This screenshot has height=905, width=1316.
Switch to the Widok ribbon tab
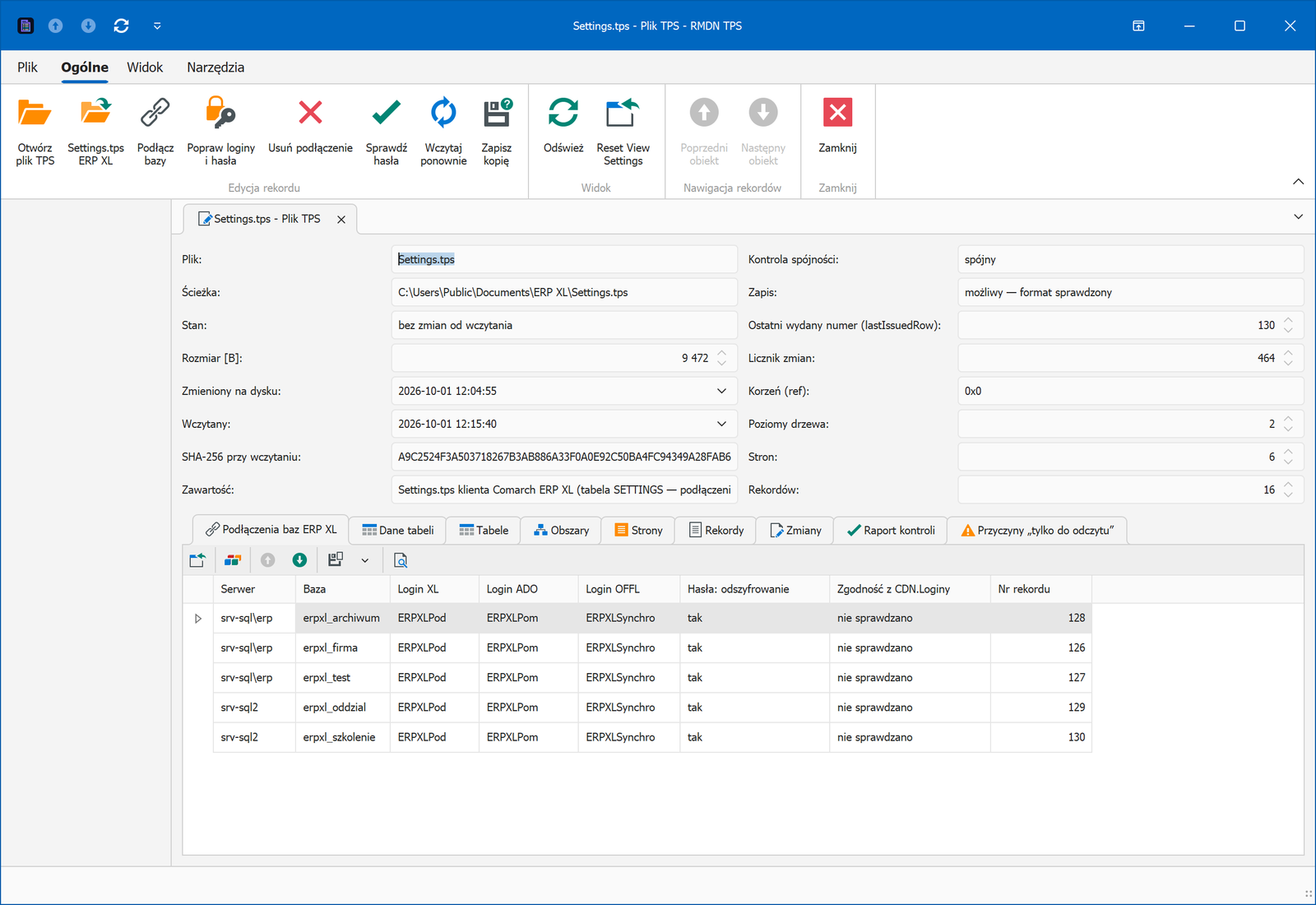(145, 67)
